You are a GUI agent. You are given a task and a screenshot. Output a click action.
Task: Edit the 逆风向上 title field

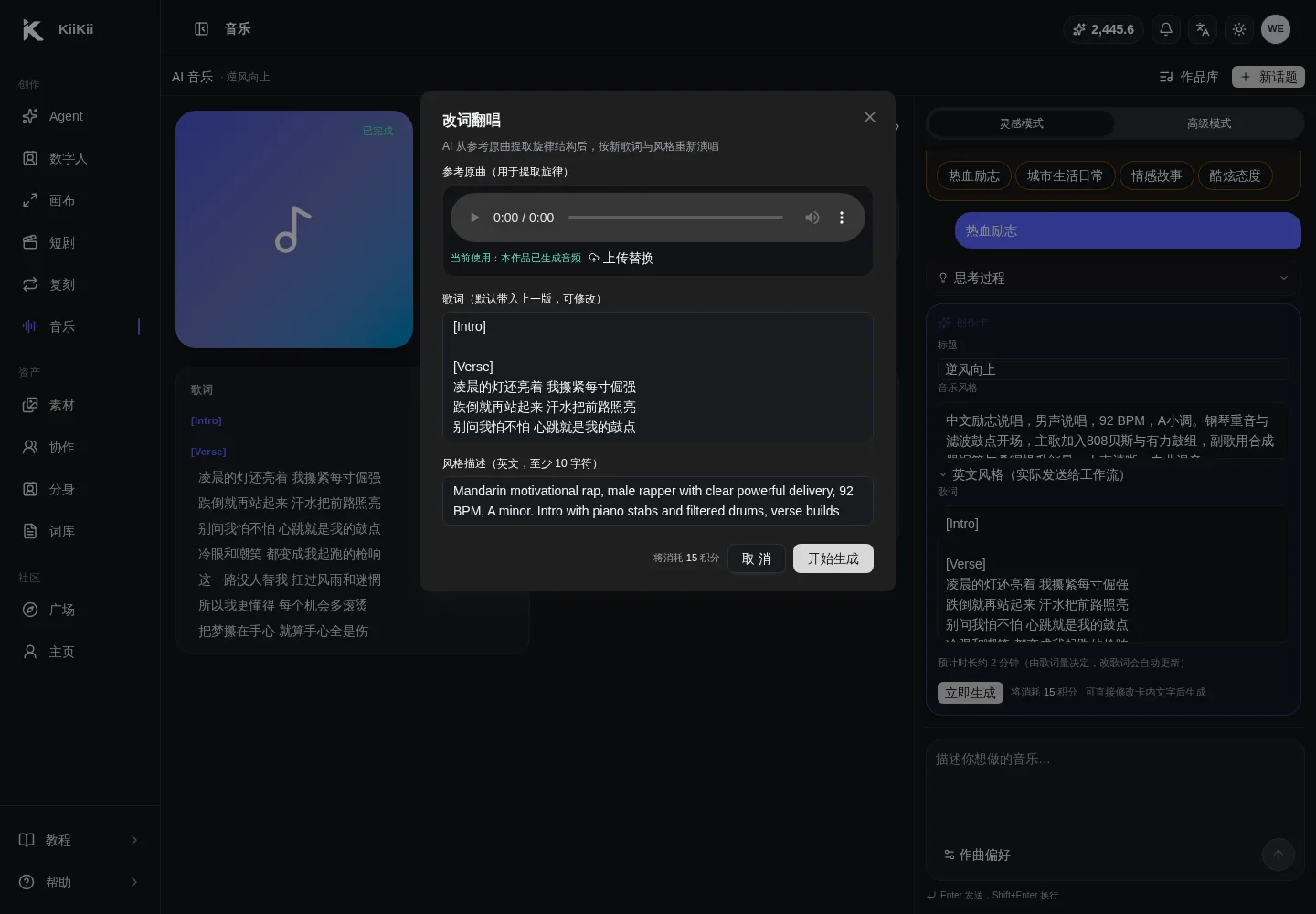point(1113,369)
